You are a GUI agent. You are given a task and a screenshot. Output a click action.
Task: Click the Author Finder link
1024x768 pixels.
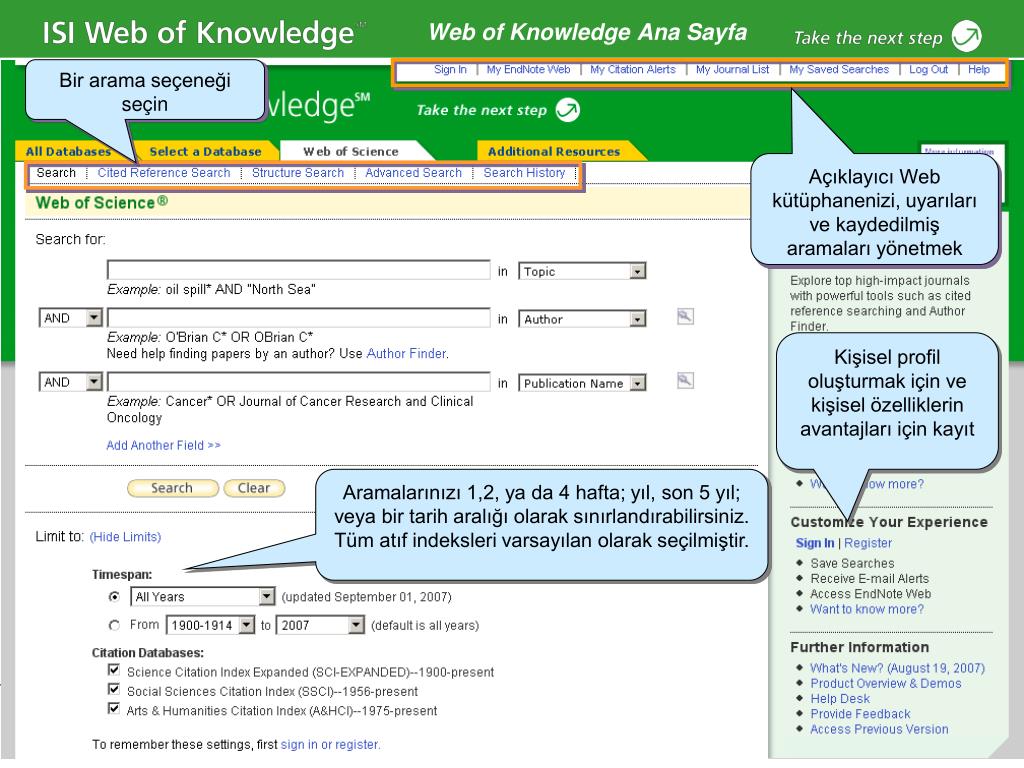point(406,353)
